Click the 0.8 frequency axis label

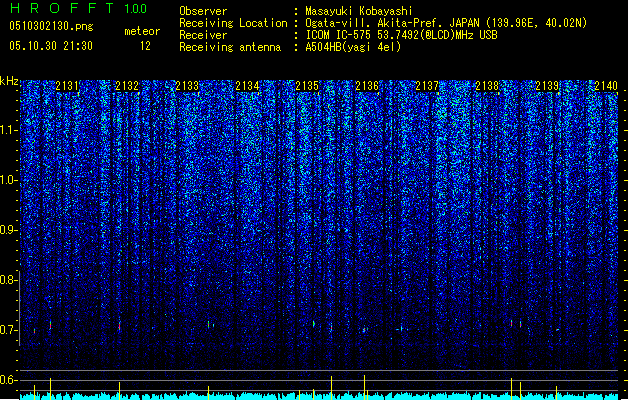pos(8,280)
